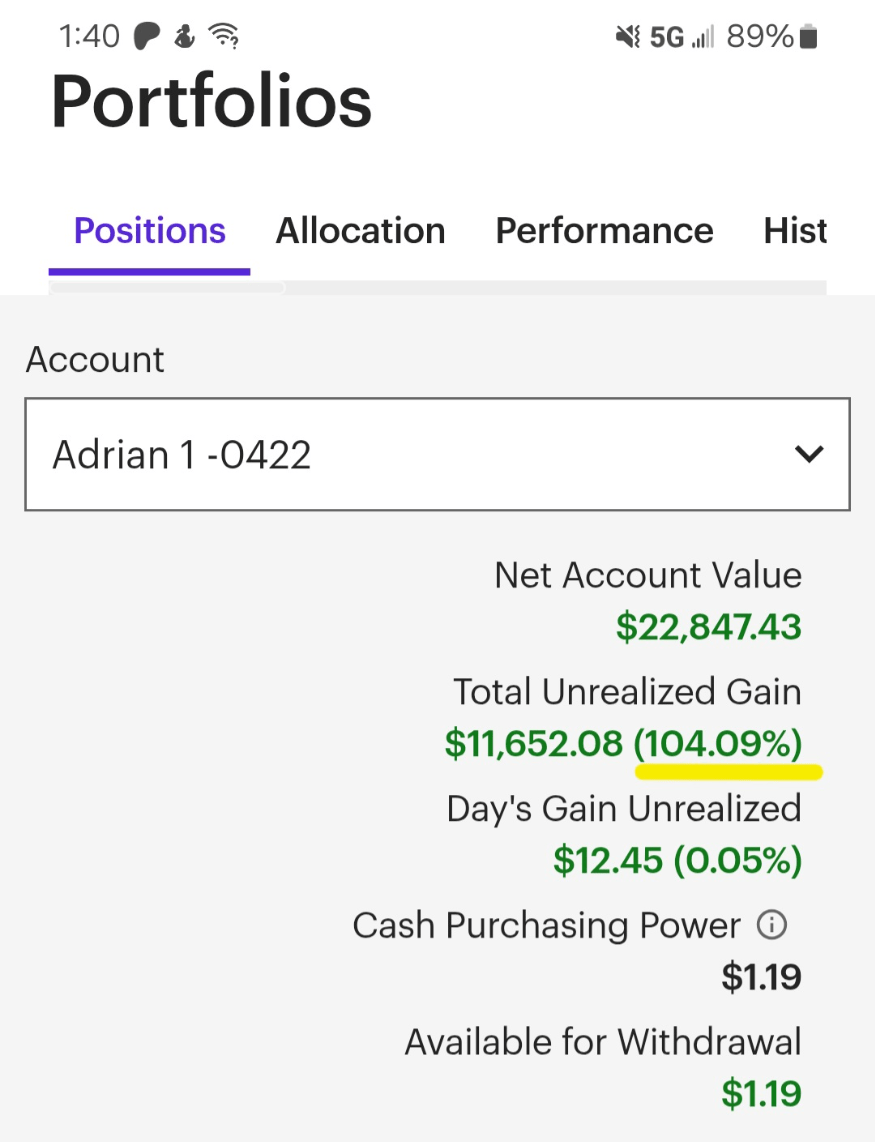
Task: Tap the battery icon in status bar
Action: (809, 36)
